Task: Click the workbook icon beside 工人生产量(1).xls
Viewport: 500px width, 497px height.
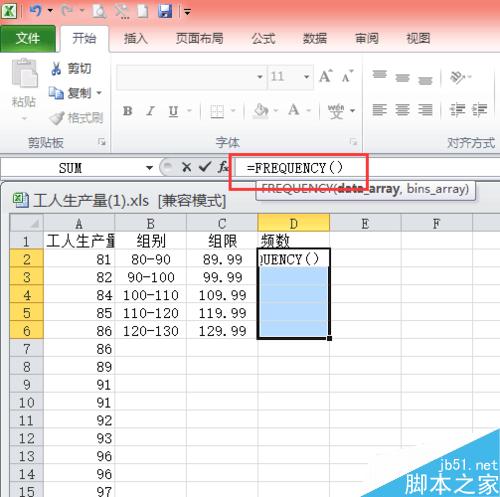Action: click(x=21, y=201)
